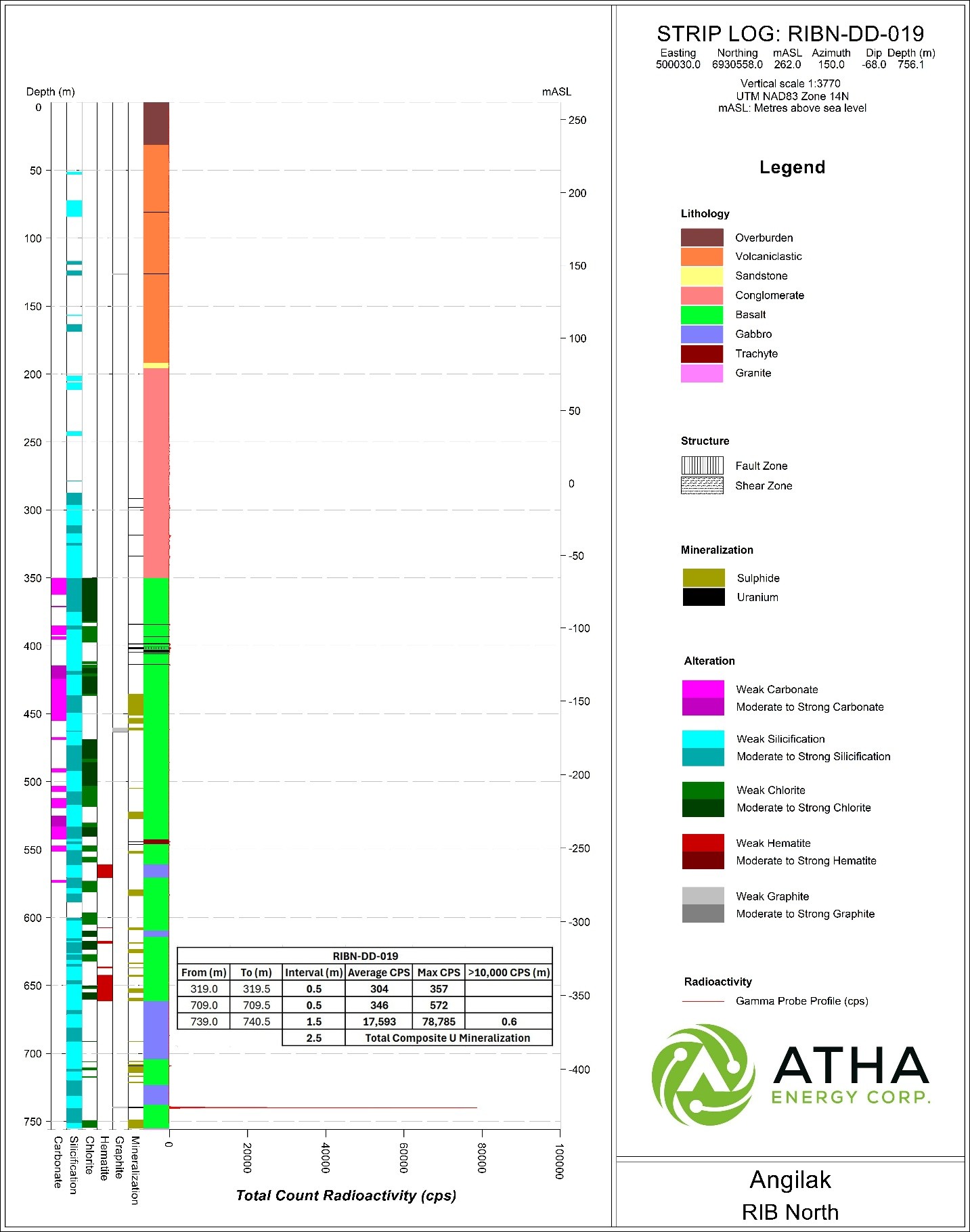Select the Overburden lithology color swatch
970x1232 pixels.
pos(702,238)
